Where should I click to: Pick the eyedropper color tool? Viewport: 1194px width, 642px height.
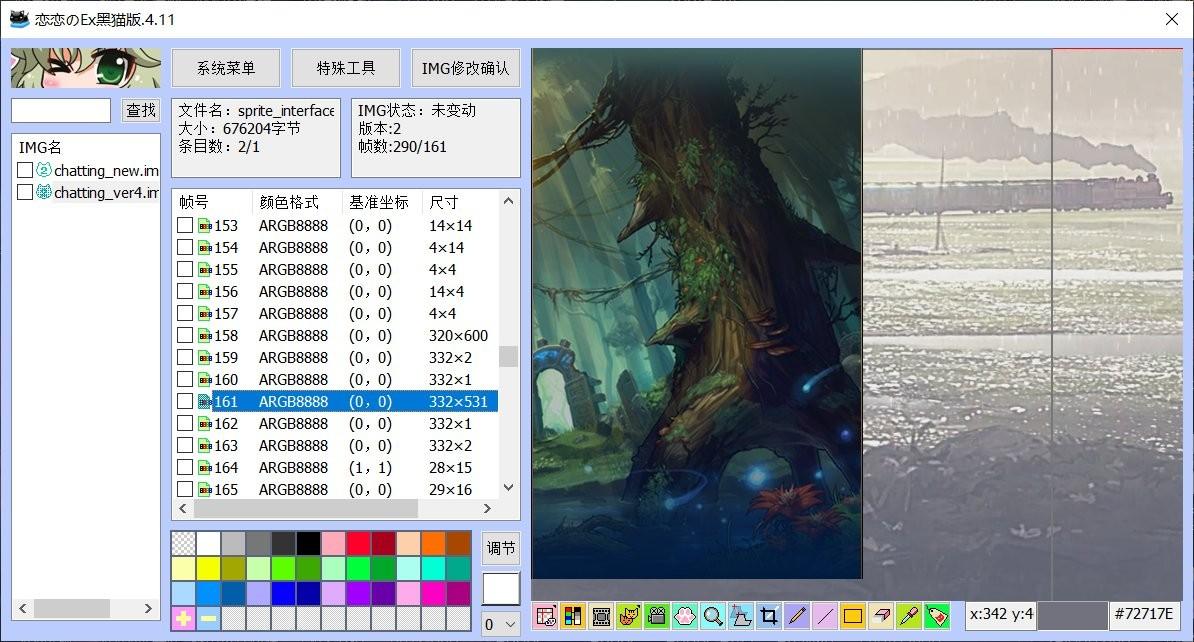click(909, 616)
